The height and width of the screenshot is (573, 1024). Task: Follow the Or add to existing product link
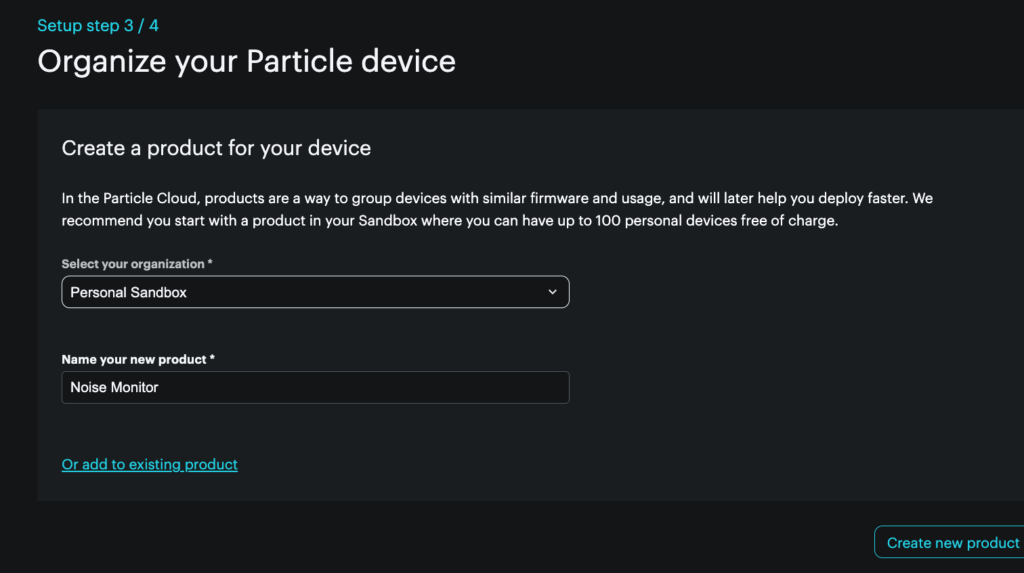tap(150, 464)
